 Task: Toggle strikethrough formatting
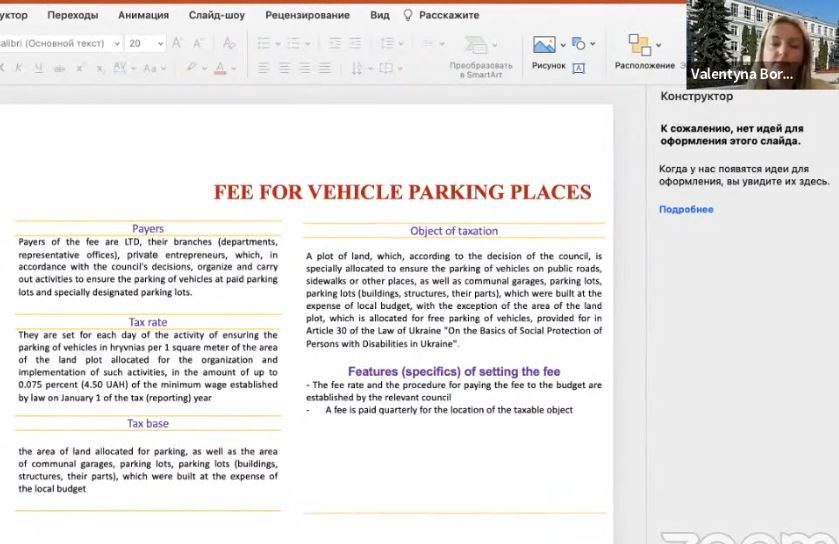click(x=59, y=68)
